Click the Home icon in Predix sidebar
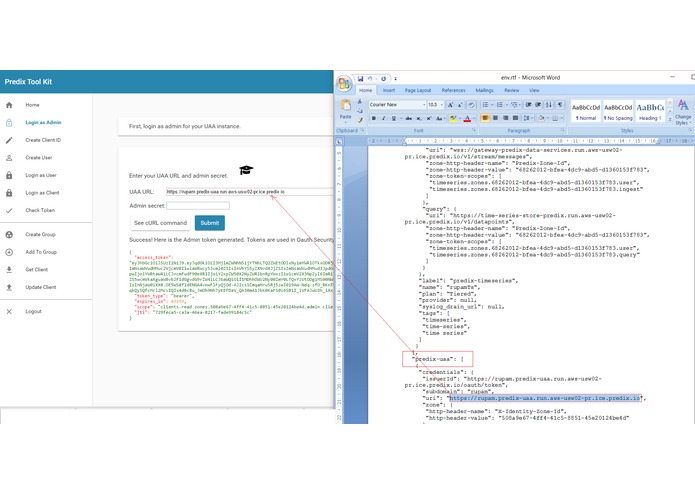 point(9,105)
